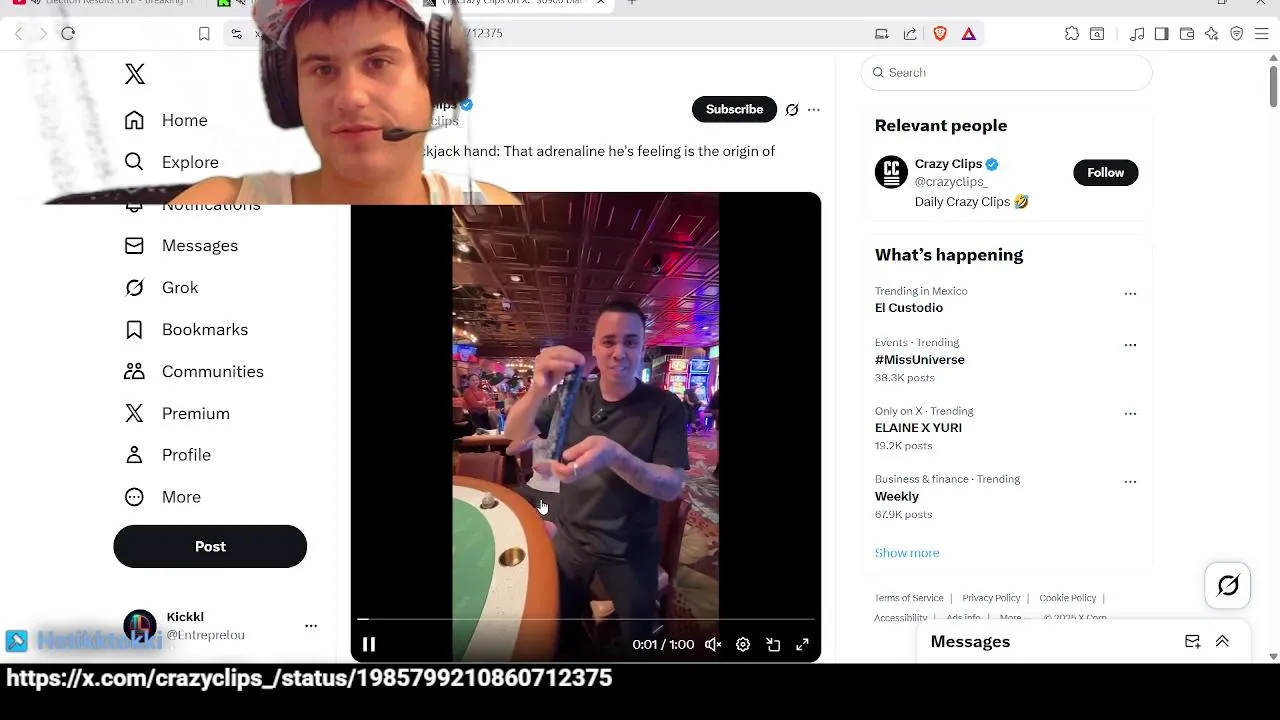The width and height of the screenshot is (1280, 720).
Task: Click the Bookmarks ribbon icon in sidebar
Action: (134, 330)
